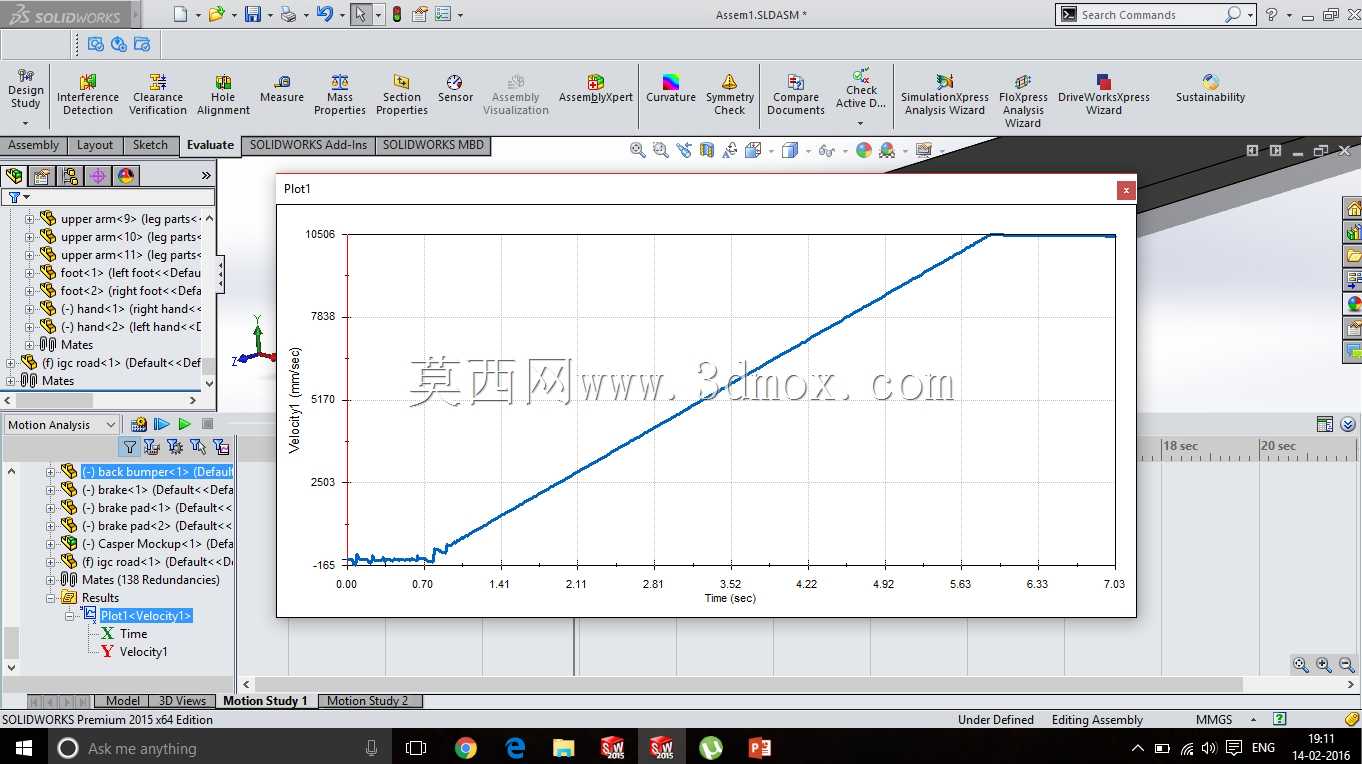The image size is (1362, 764).
Task: Expand Mates (138 Redundancies) node
Action: click(51, 580)
